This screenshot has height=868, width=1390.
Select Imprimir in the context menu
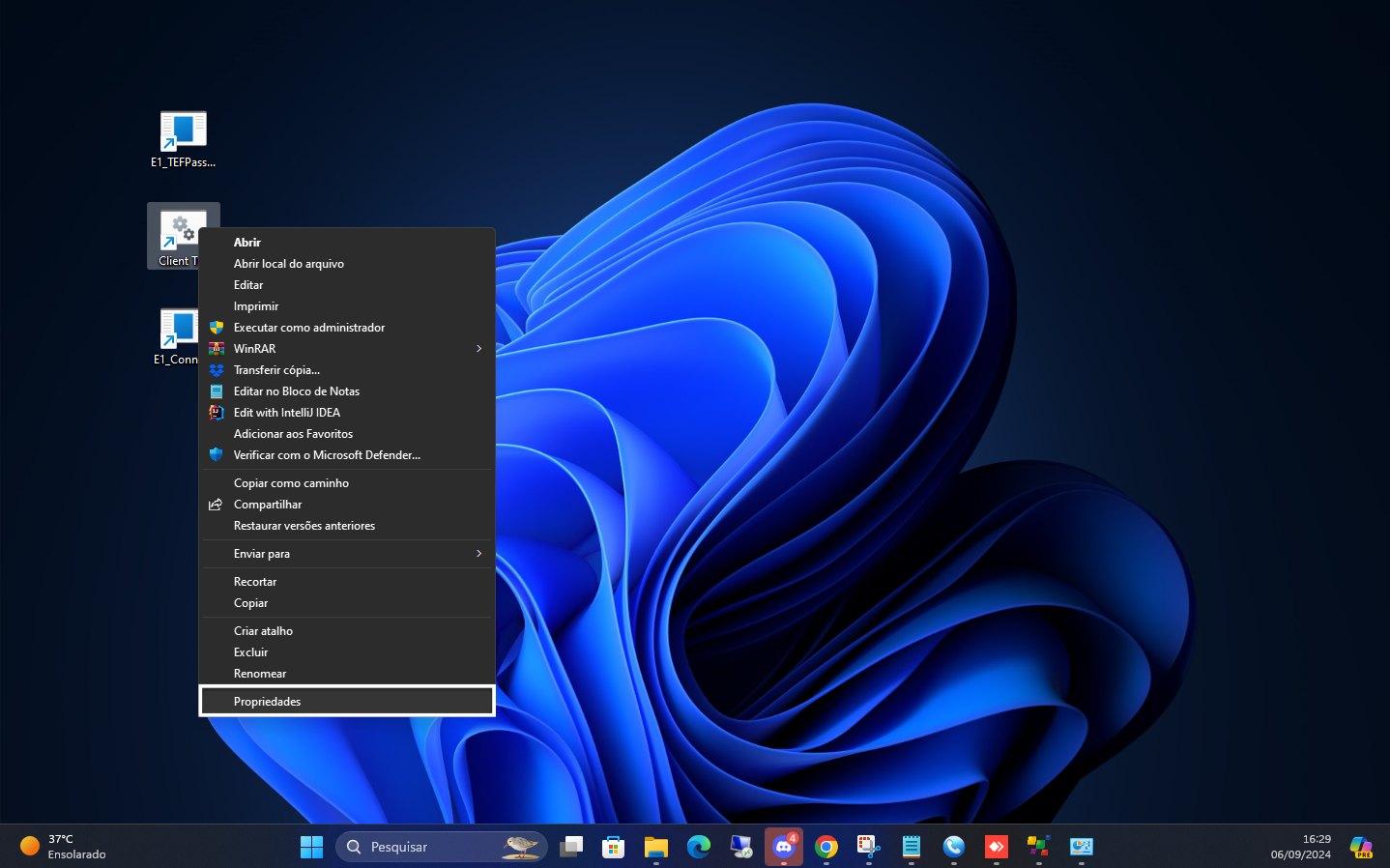347,306
